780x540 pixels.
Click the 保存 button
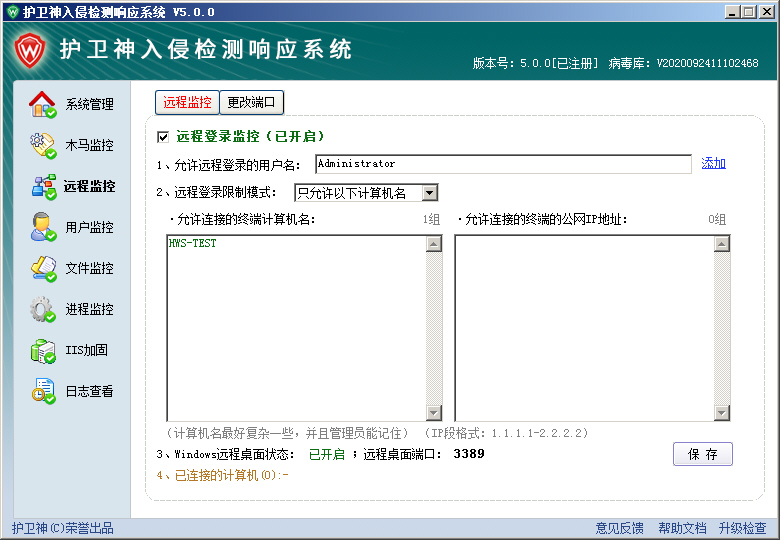[x=702, y=454]
